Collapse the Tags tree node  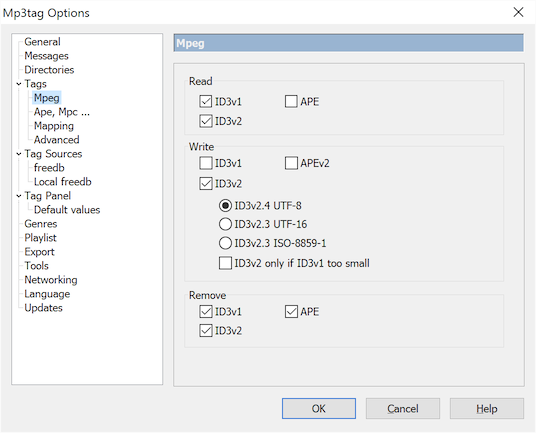19,84
